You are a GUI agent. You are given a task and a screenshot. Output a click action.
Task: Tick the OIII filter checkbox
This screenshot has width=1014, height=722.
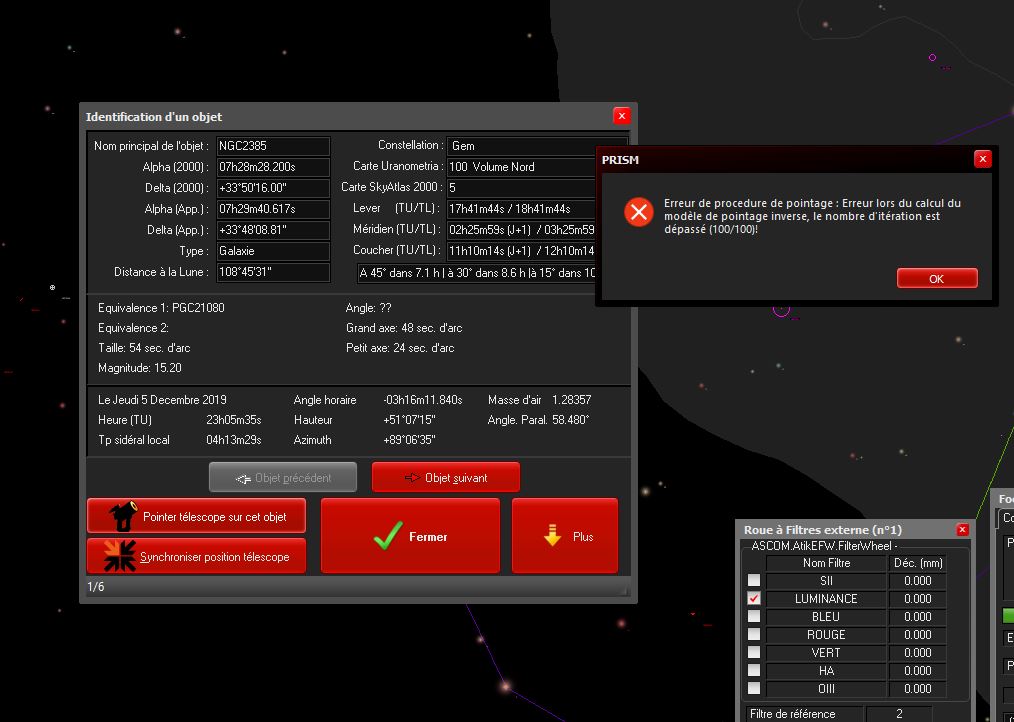754,689
